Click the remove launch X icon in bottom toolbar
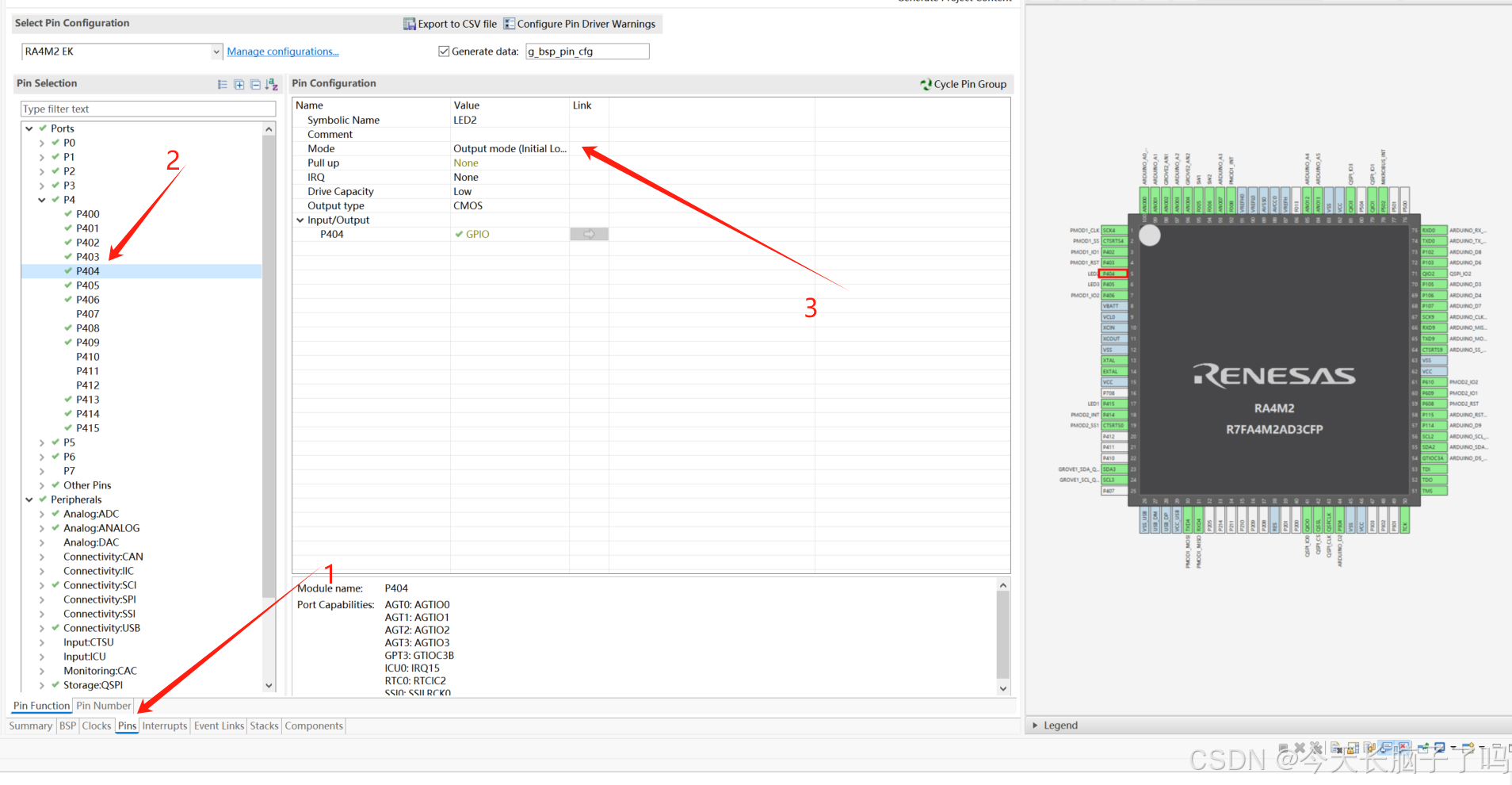The height and width of the screenshot is (785, 1512). tap(1300, 748)
